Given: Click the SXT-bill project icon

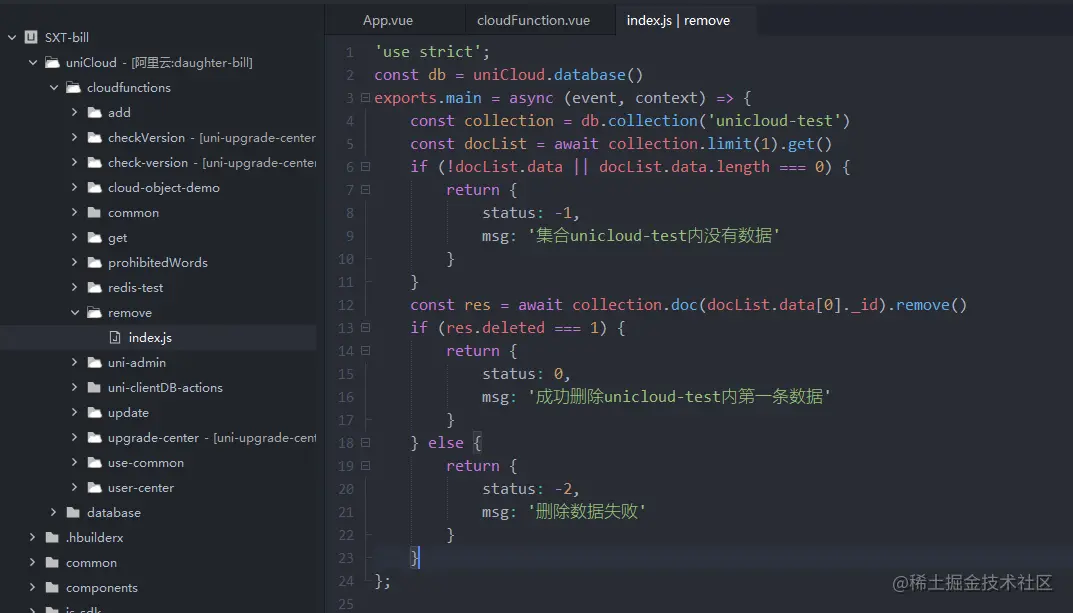Looking at the screenshot, I should tap(31, 38).
